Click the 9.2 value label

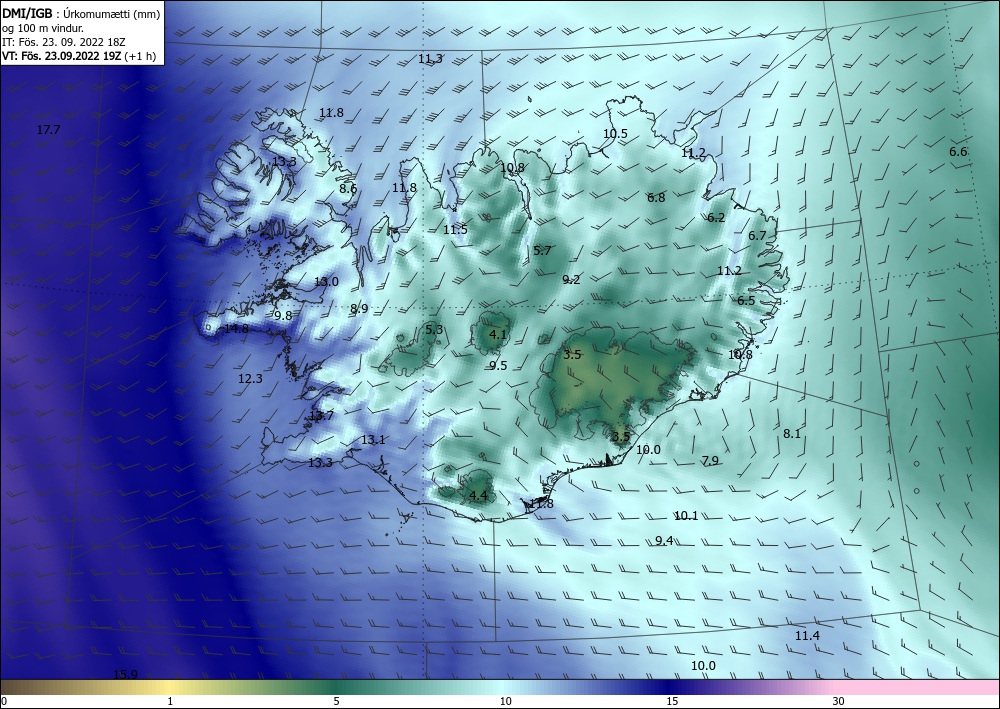571,280
